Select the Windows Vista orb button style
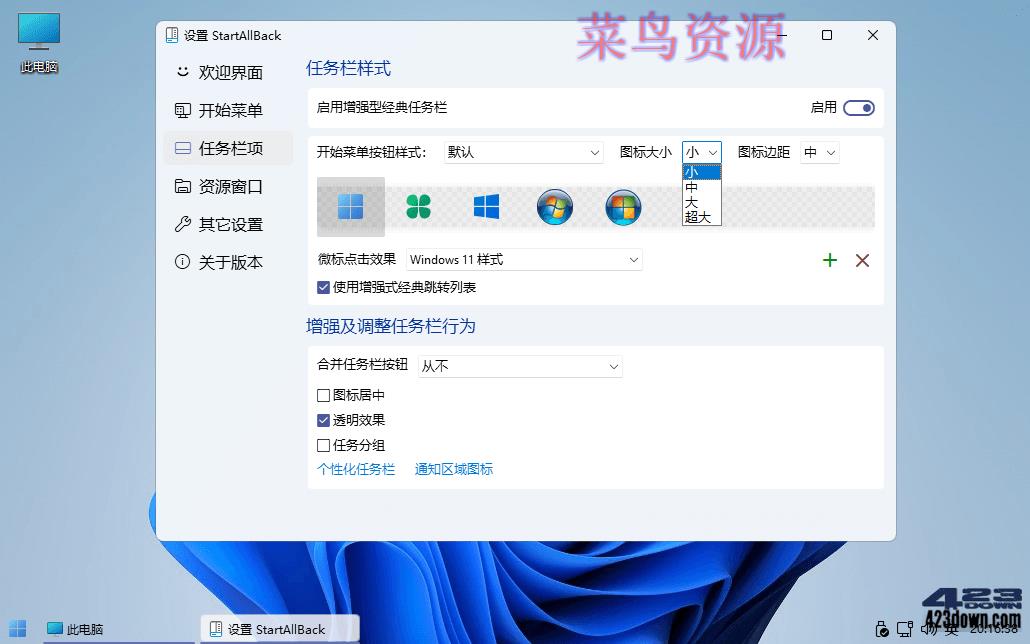The width and height of the screenshot is (1030, 644). click(623, 207)
